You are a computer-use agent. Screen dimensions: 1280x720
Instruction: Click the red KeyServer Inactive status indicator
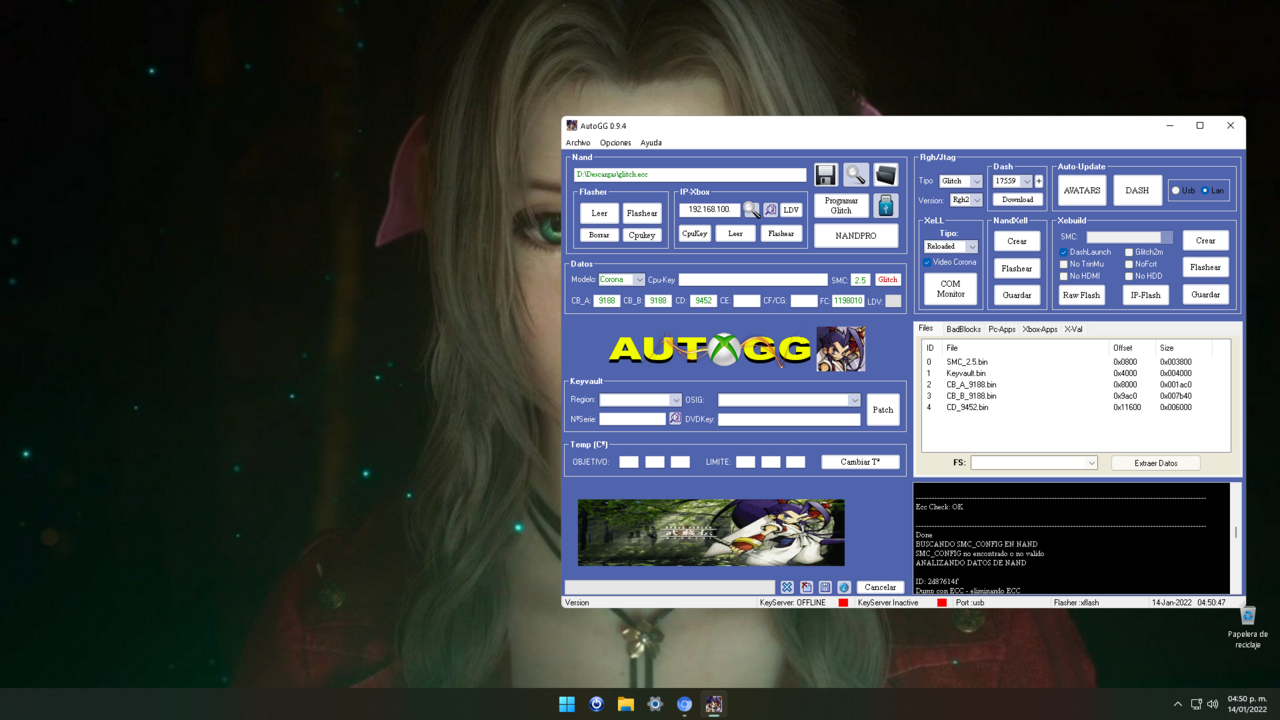pyautogui.click(x=941, y=603)
